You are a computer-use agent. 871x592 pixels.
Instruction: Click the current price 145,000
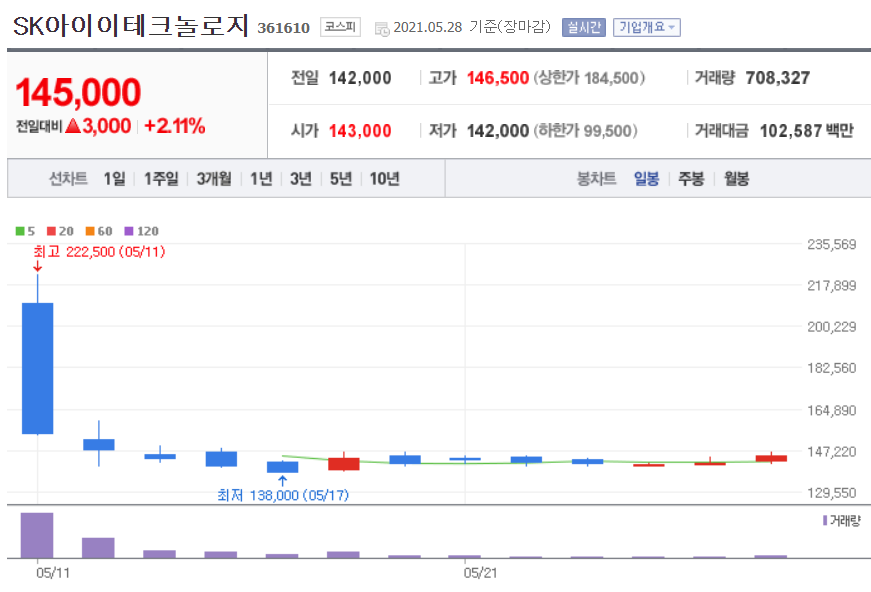pos(78,92)
